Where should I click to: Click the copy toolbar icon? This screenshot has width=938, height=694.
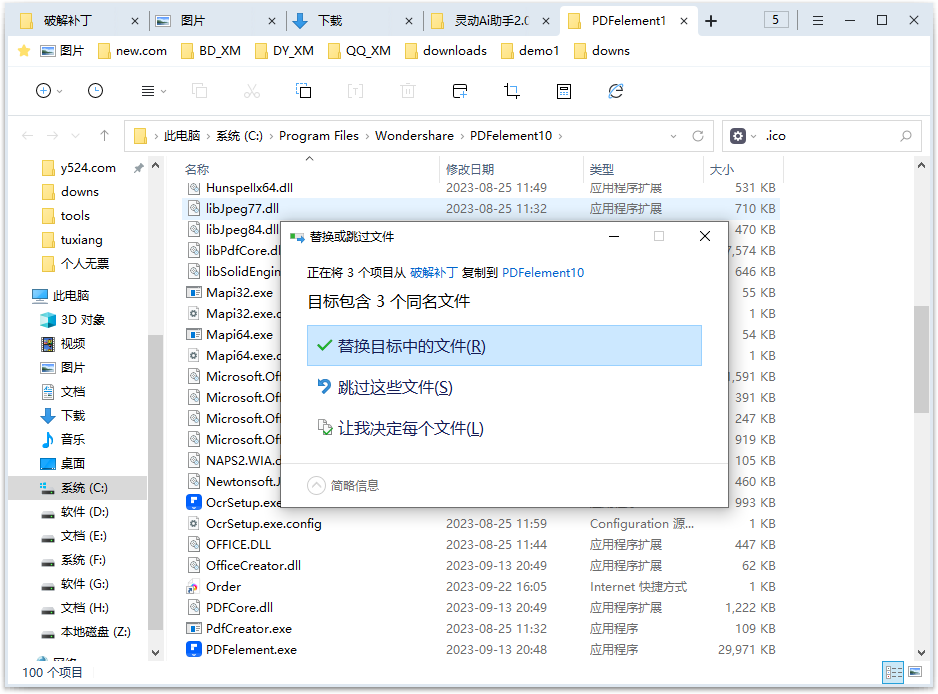(x=199, y=91)
